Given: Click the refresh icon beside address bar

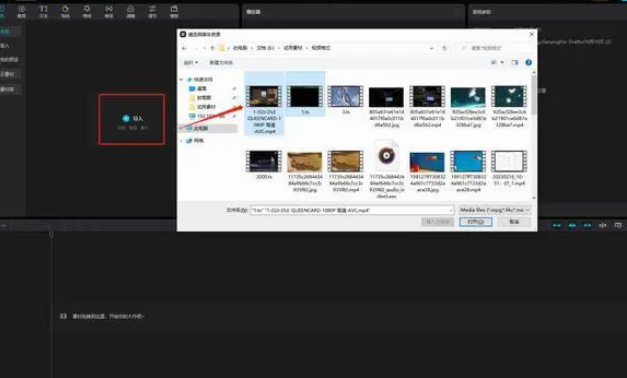Looking at the screenshot, I should pyautogui.click(x=444, y=48).
